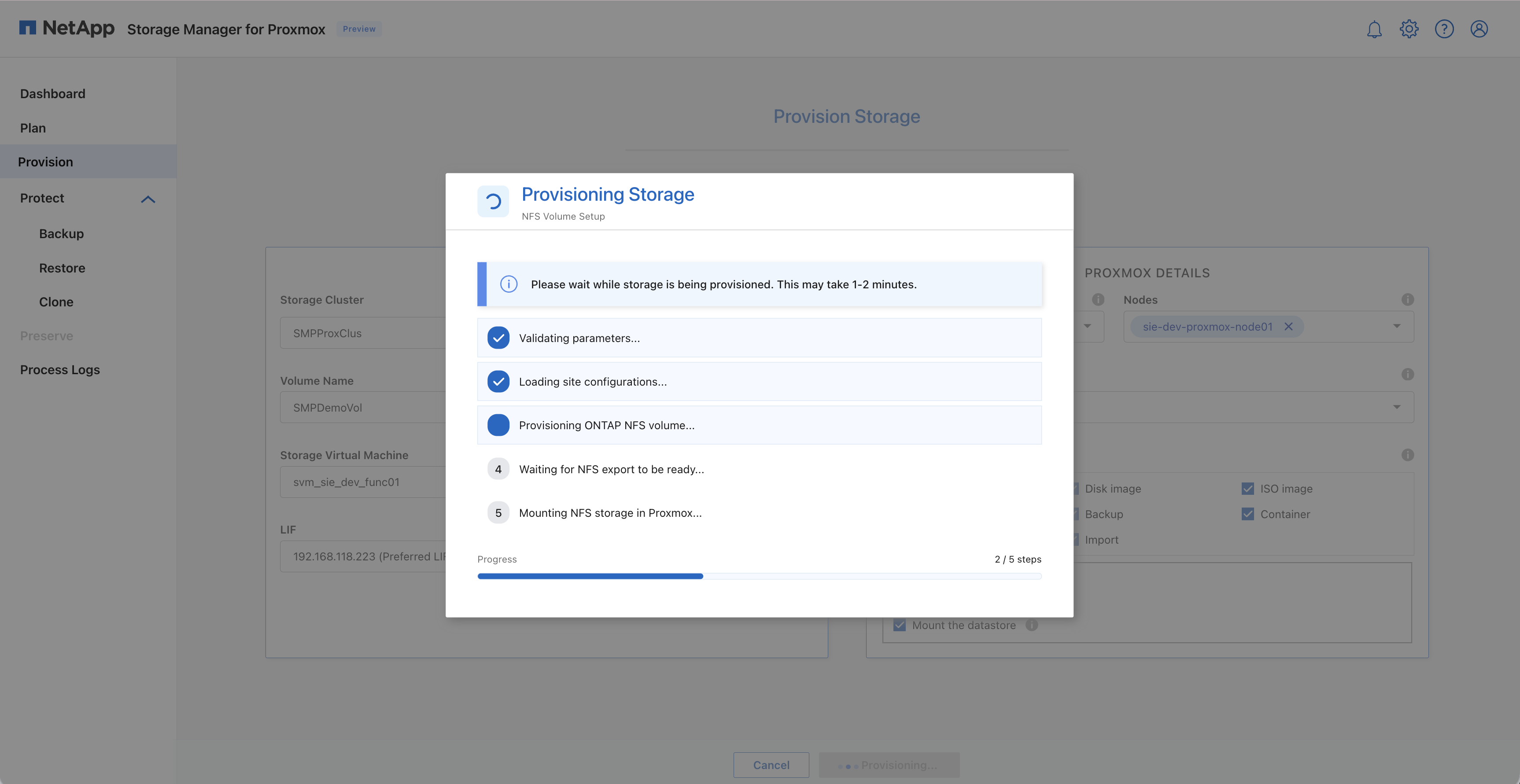This screenshot has width=1520, height=784.
Task: Click the help question mark icon
Action: [1444, 28]
